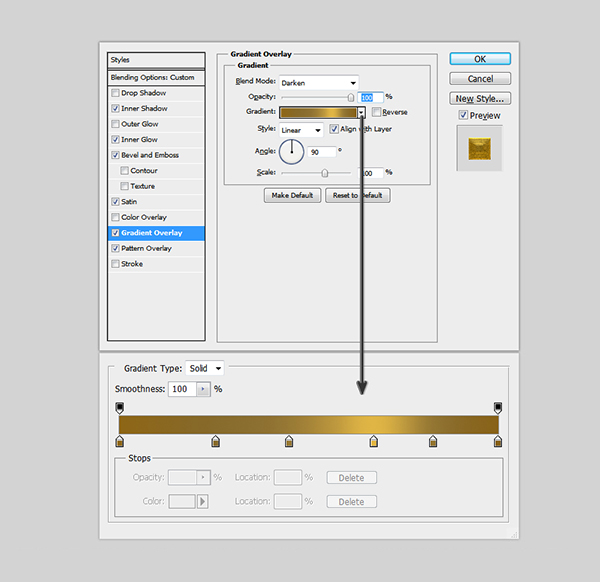Screen dimensions: 600x582
Task: Click the Opacity slider handle
Action: 350,98
